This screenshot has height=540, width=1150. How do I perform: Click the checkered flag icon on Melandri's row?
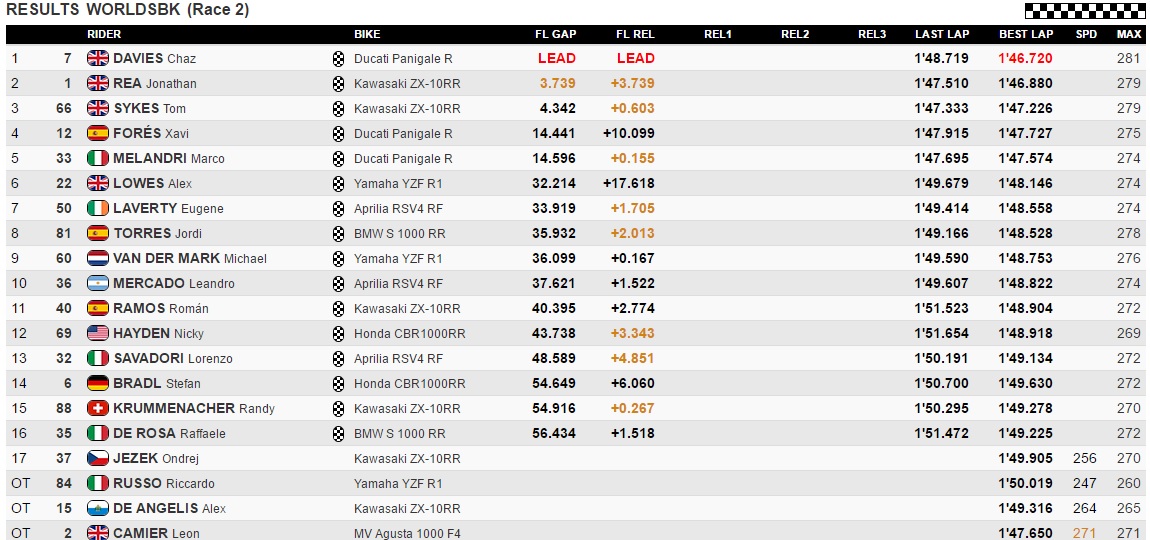click(x=338, y=158)
